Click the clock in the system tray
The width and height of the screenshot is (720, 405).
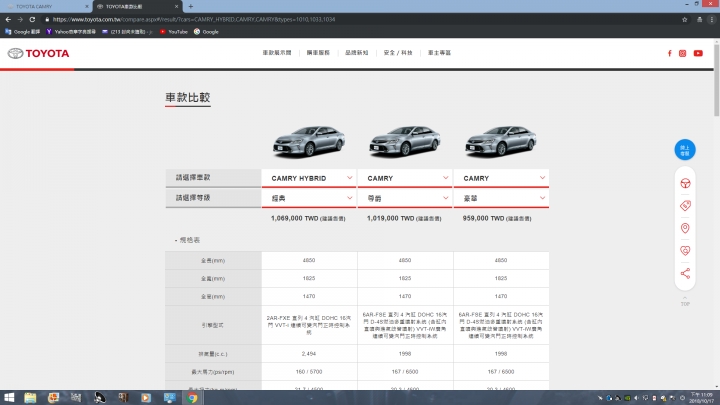point(702,398)
